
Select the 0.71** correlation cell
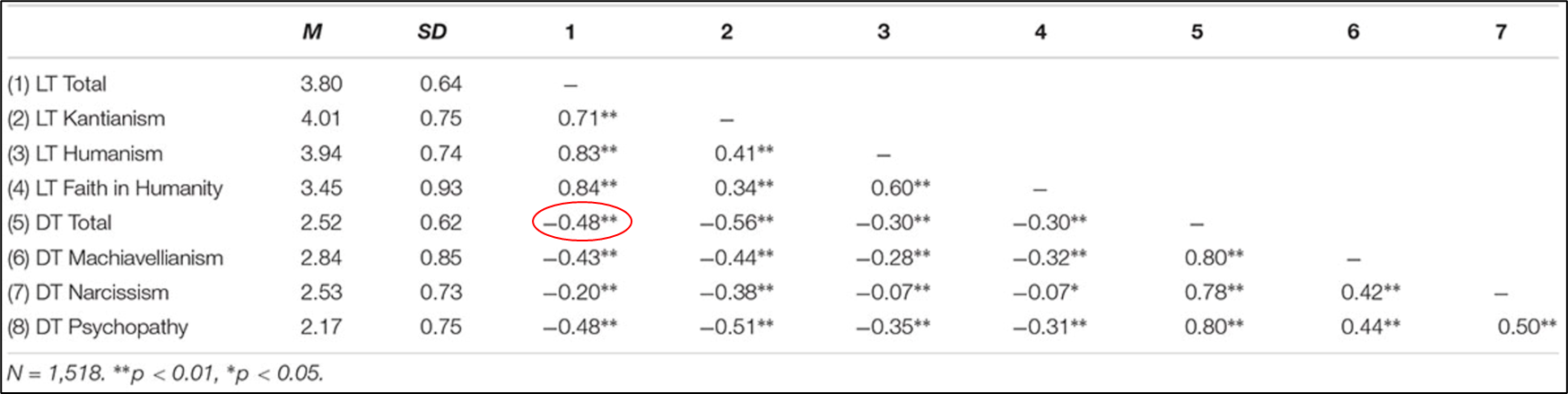587,118
